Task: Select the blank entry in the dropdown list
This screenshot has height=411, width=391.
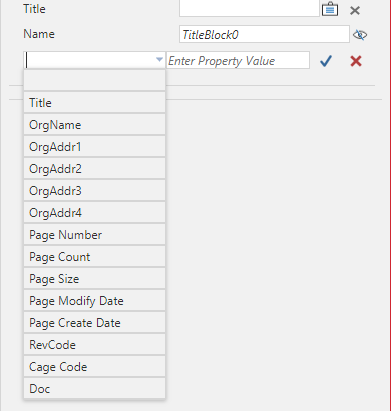Action: coord(95,80)
